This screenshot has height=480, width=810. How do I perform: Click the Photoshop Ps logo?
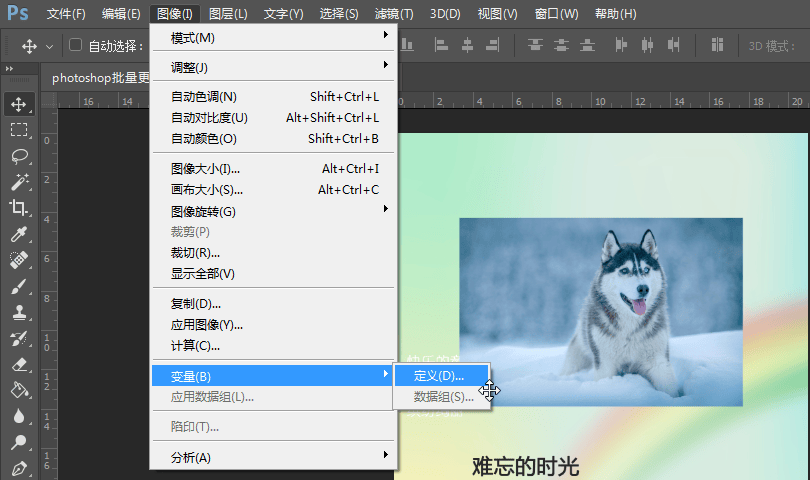tap(18, 13)
